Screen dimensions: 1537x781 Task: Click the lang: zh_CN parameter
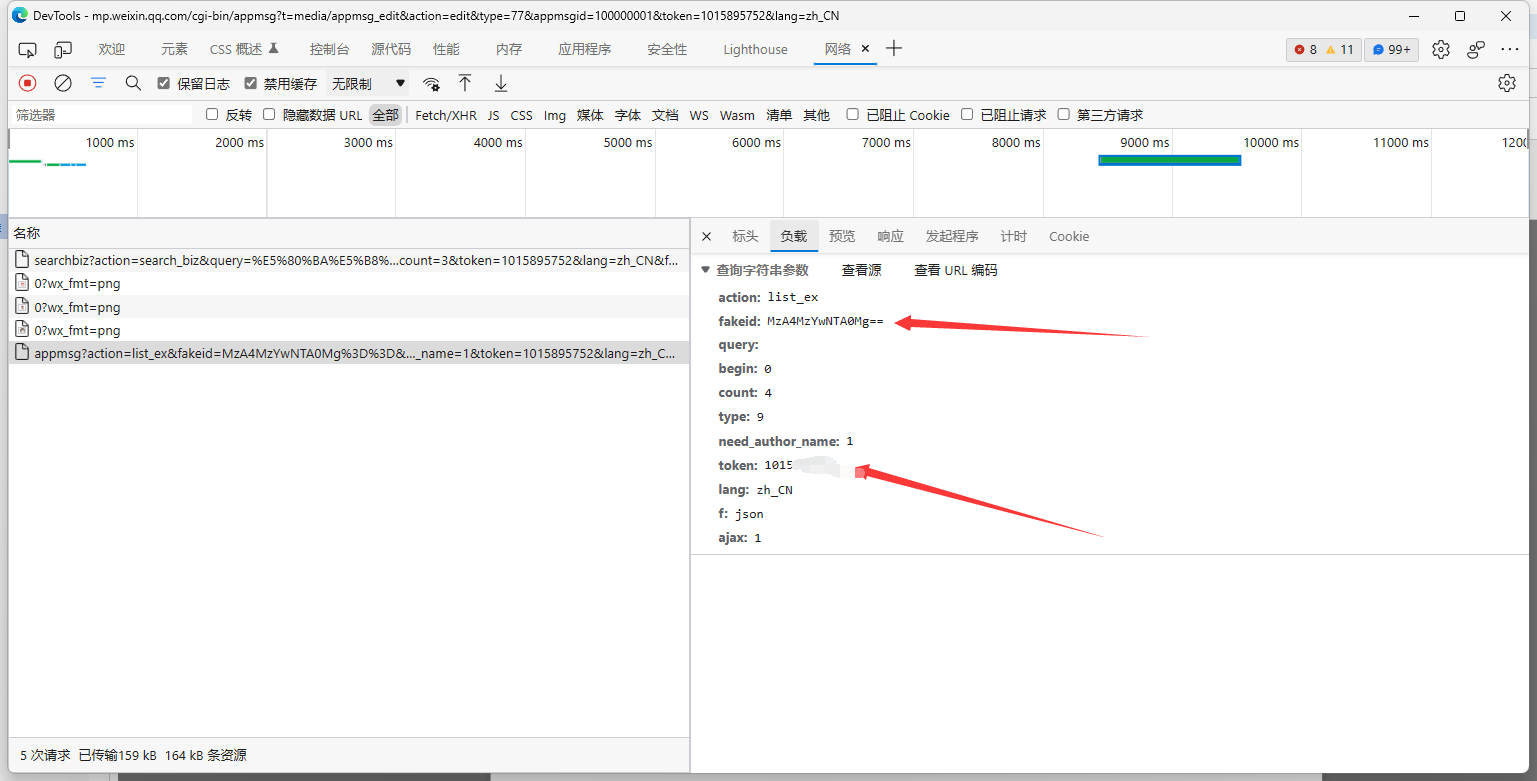tap(755, 490)
